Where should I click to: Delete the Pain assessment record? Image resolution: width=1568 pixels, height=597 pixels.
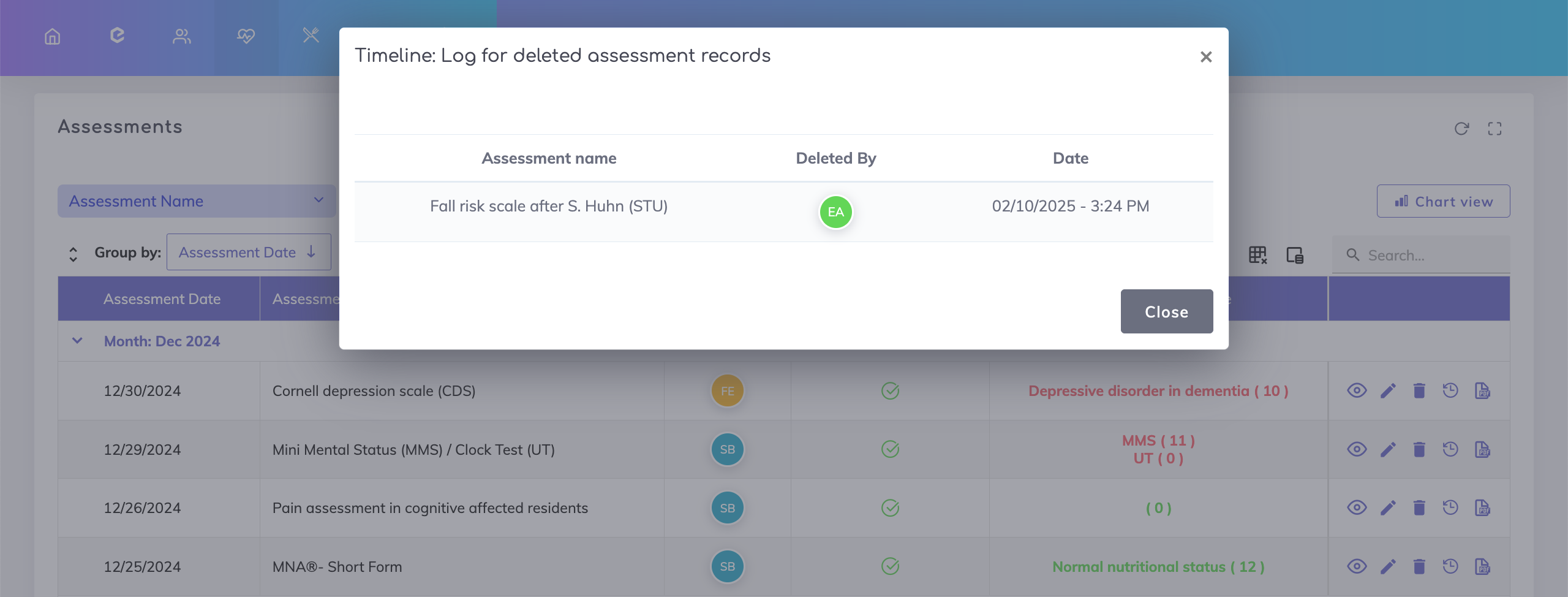pos(1419,508)
